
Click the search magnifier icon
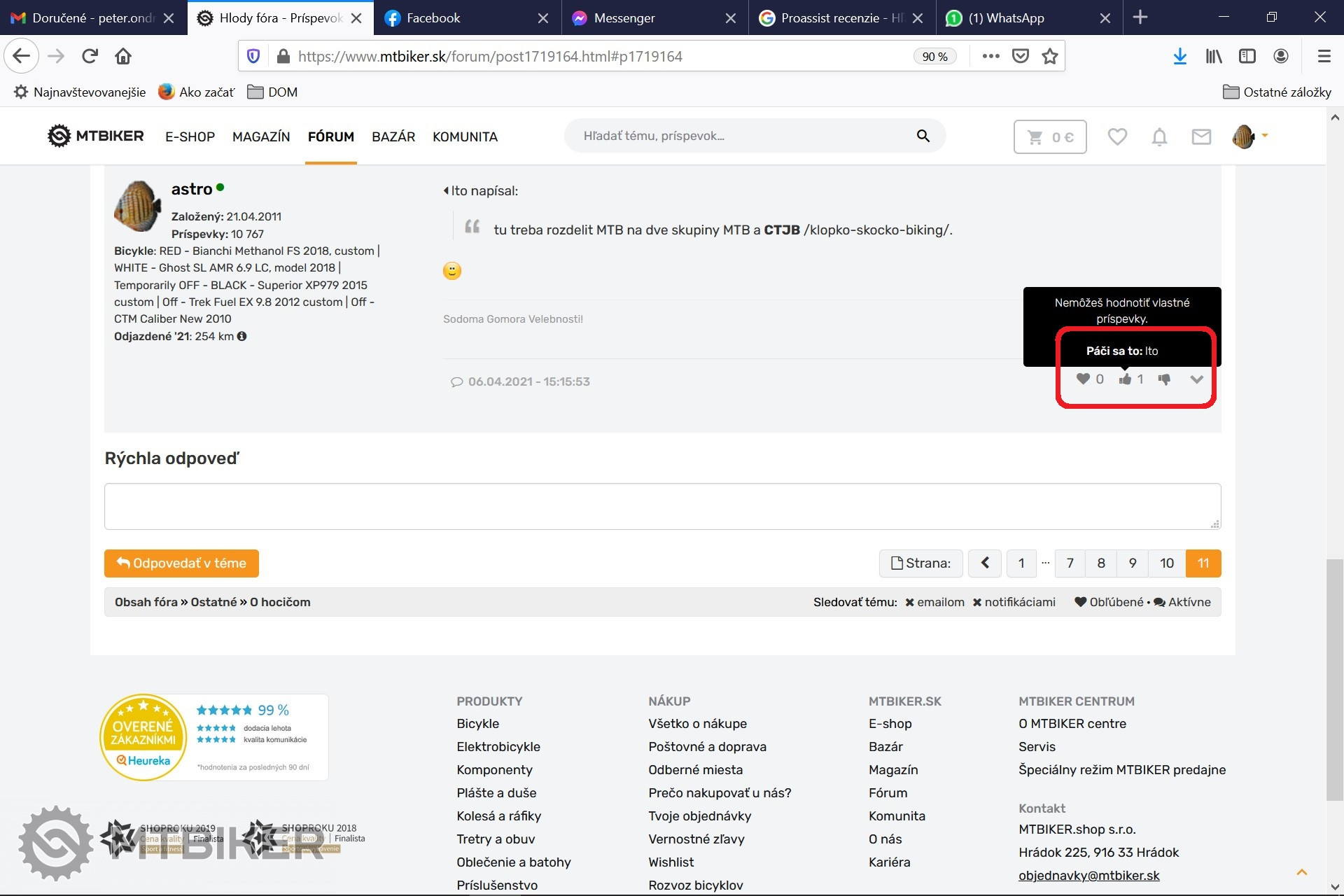(x=923, y=136)
